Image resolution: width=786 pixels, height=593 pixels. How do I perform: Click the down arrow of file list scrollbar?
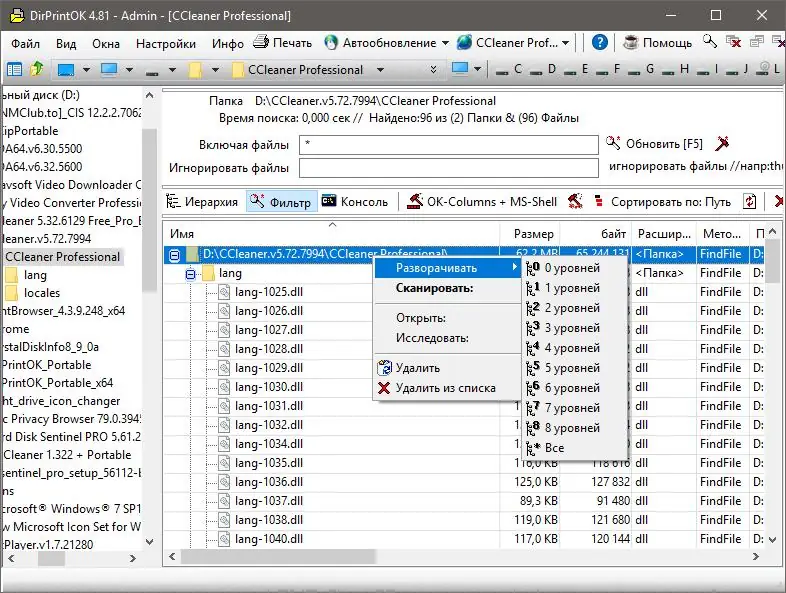point(772,540)
